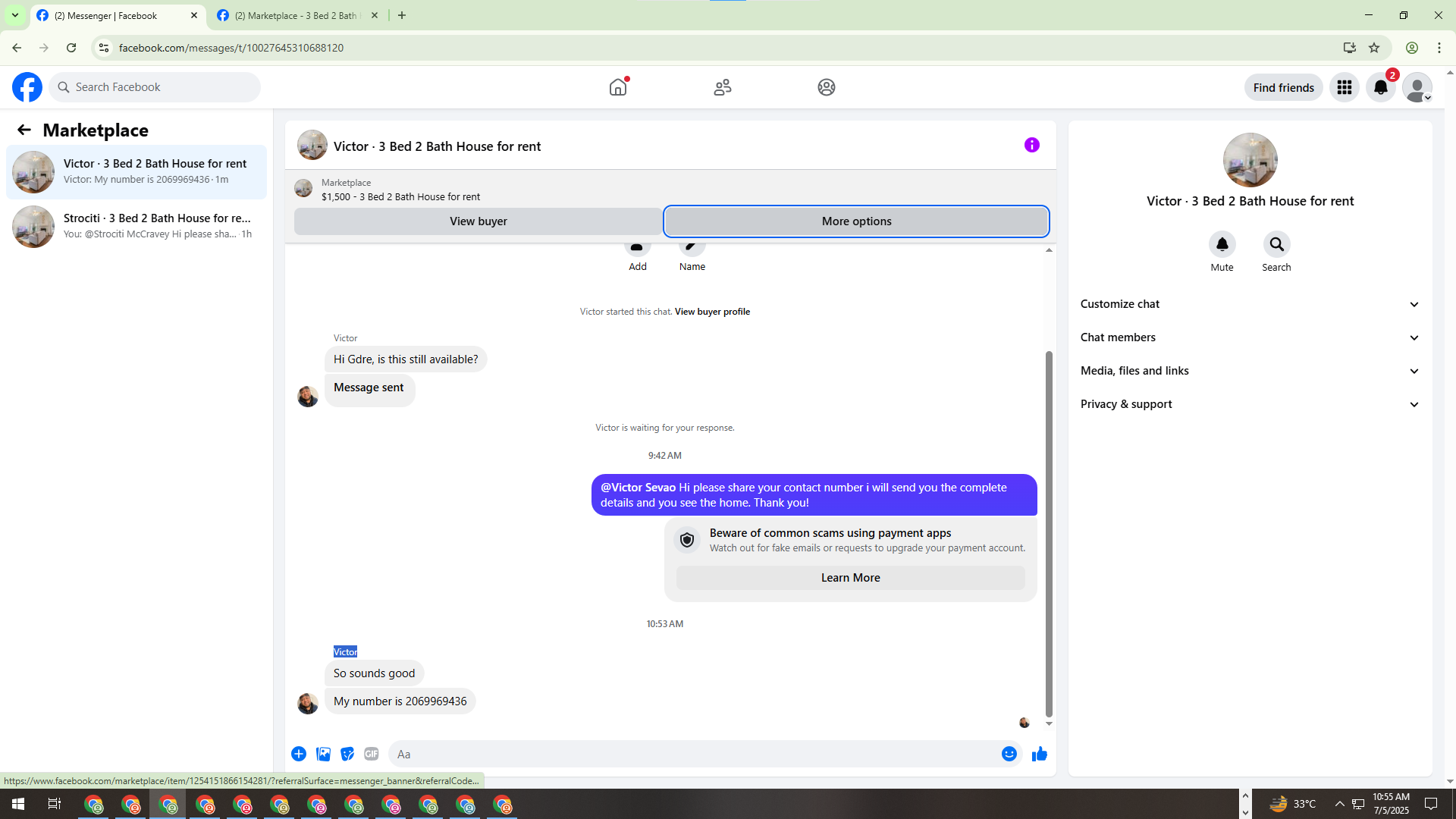Image resolution: width=1456 pixels, height=819 pixels.
Task: Open the Friends icon in top navigation
Action: (x=722, y=87)
